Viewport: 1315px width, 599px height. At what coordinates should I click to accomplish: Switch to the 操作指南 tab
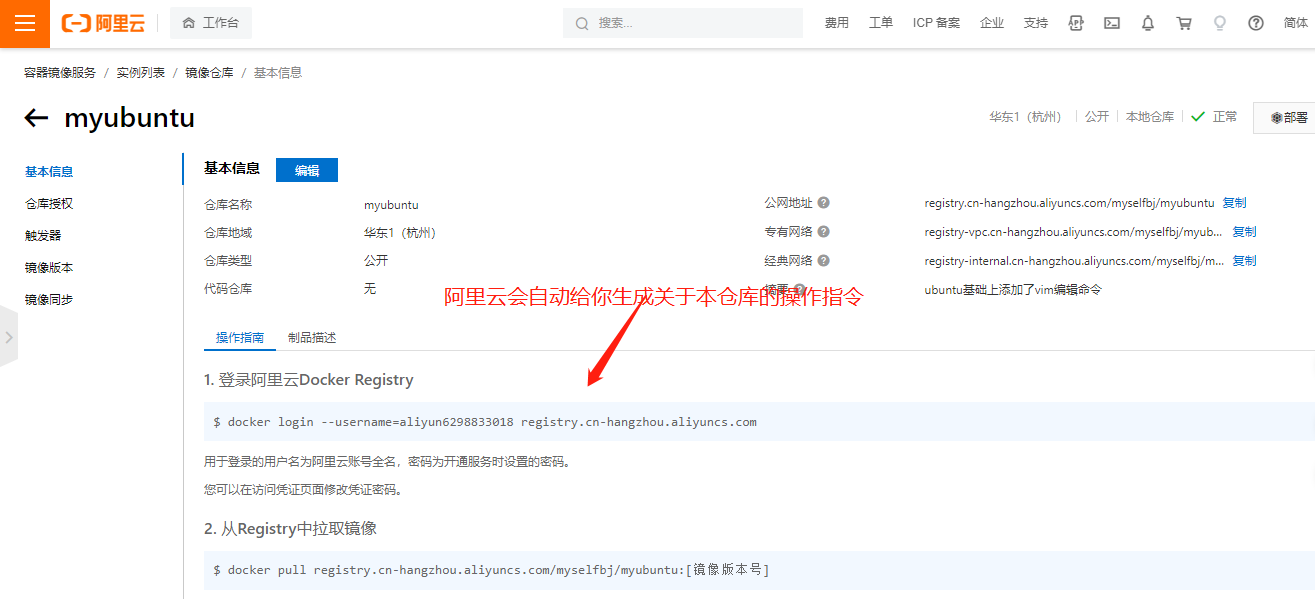coord(240,338)
